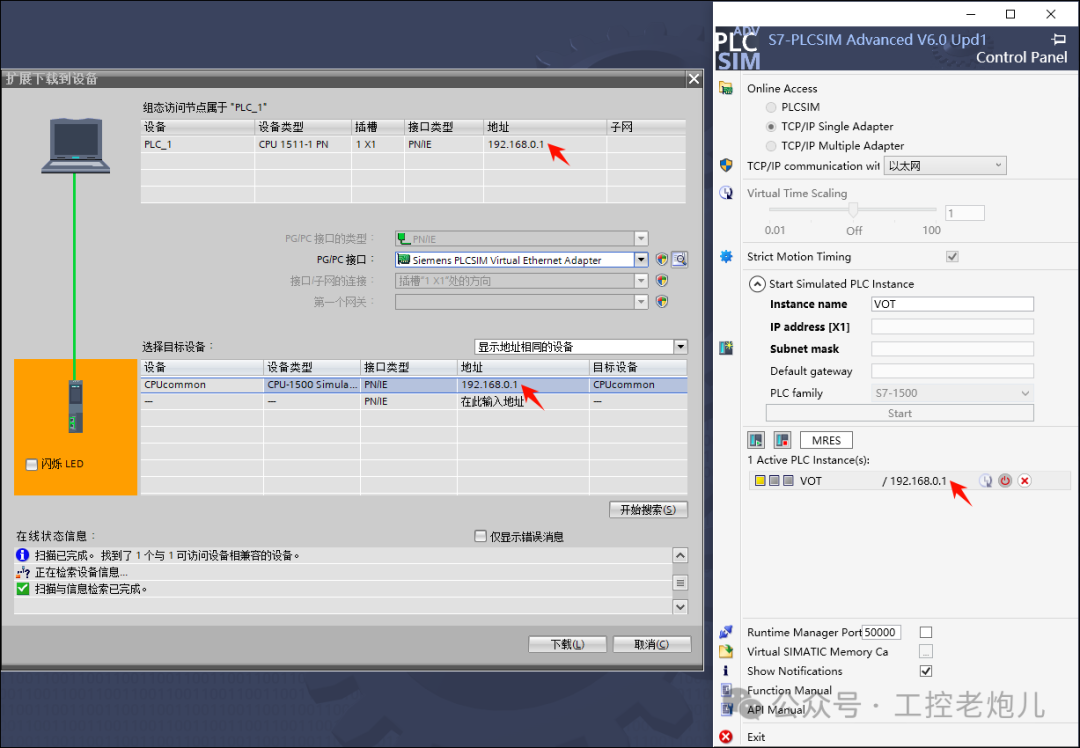
Task: Open the PG/PC 接口的类型 dropdown
Action: pos(641,239)
